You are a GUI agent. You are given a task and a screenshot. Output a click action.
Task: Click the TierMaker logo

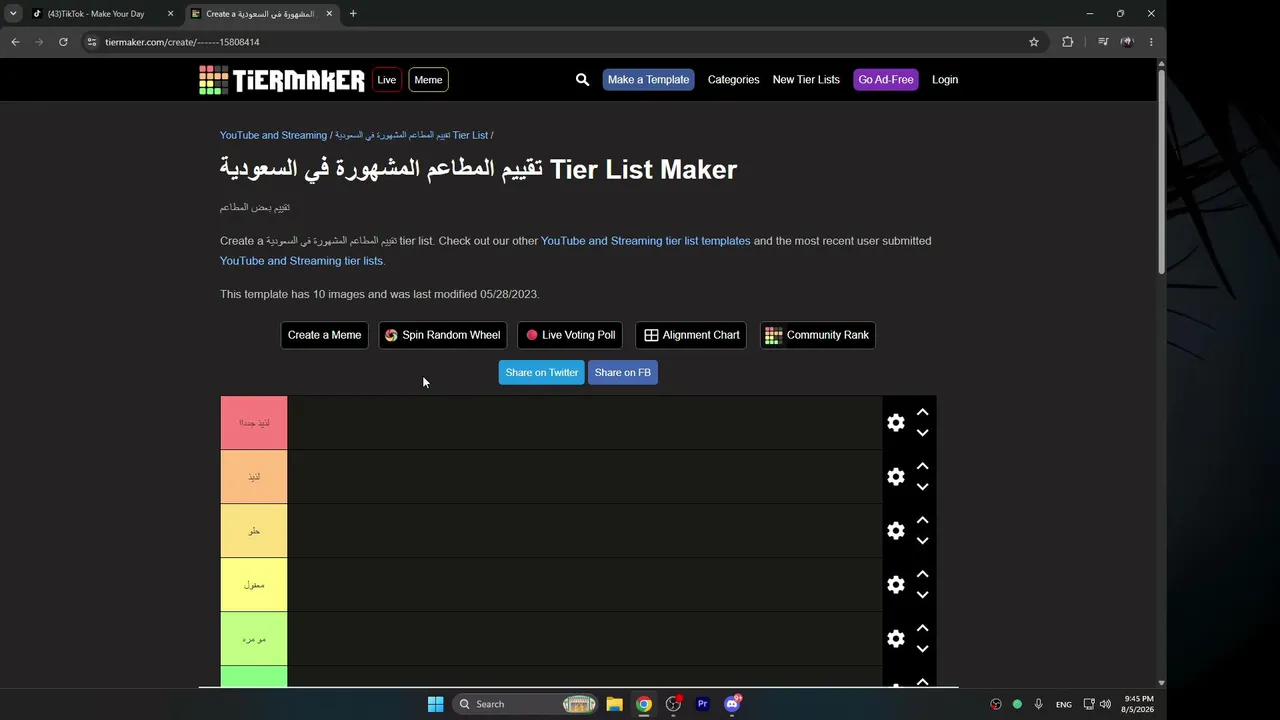coord(282,80)
